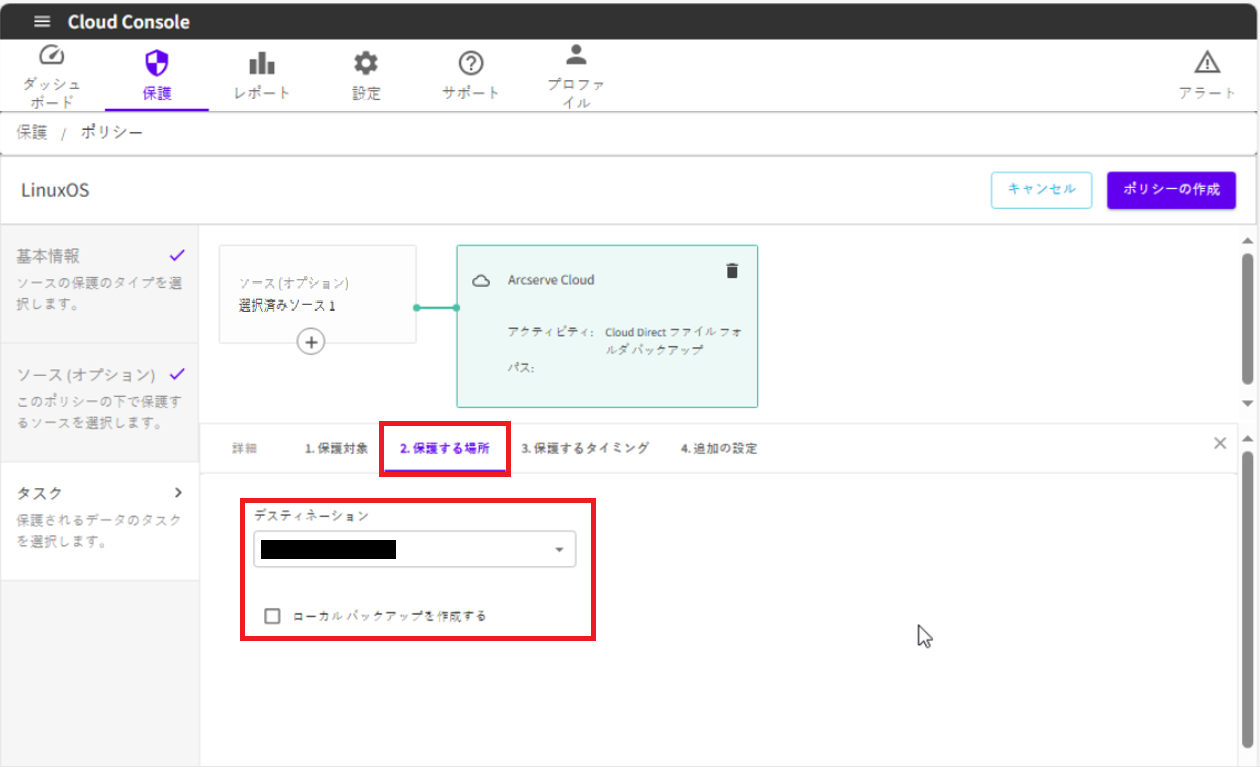The image size is (1260, 767).
Task: Close the task settings panel
Action: tap(1220, 444)
